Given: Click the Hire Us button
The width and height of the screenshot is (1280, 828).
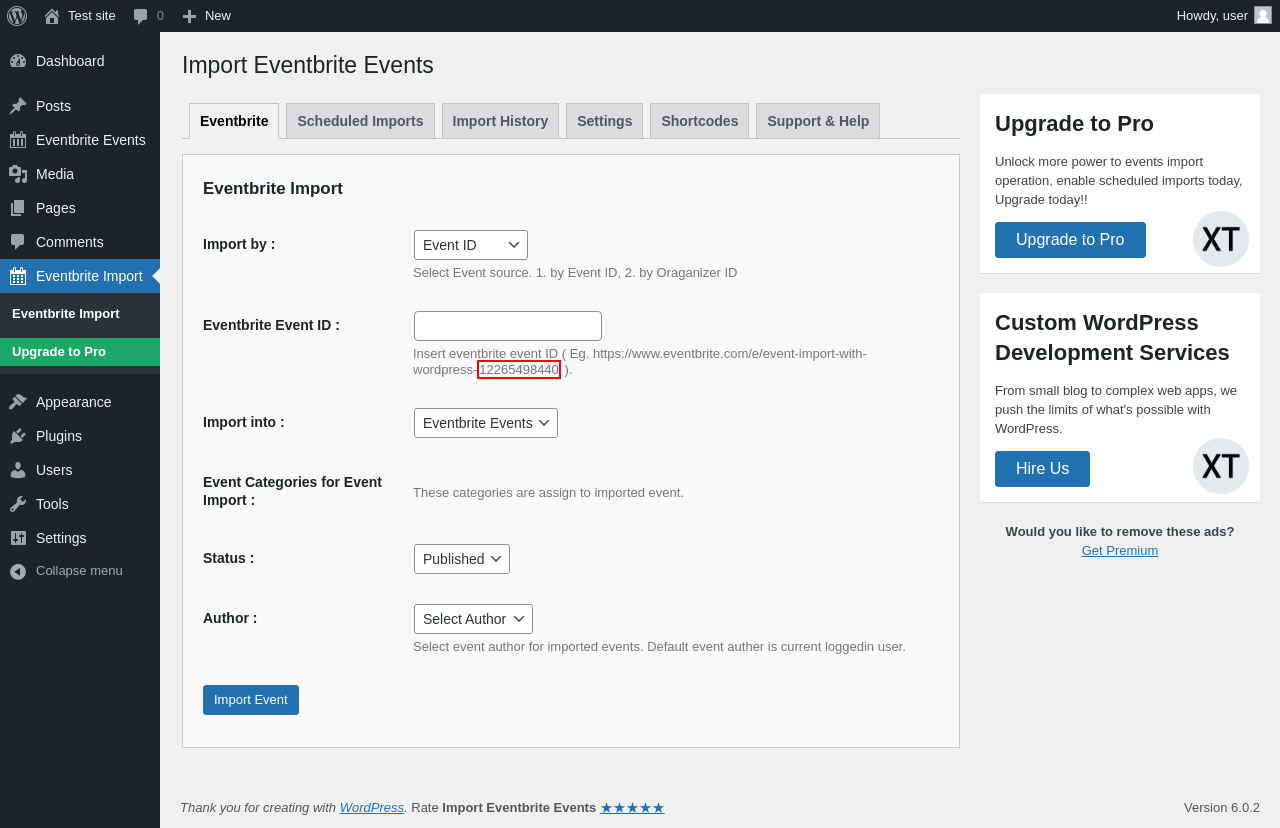Looking at the screenshot, I should click(1042, 469).
